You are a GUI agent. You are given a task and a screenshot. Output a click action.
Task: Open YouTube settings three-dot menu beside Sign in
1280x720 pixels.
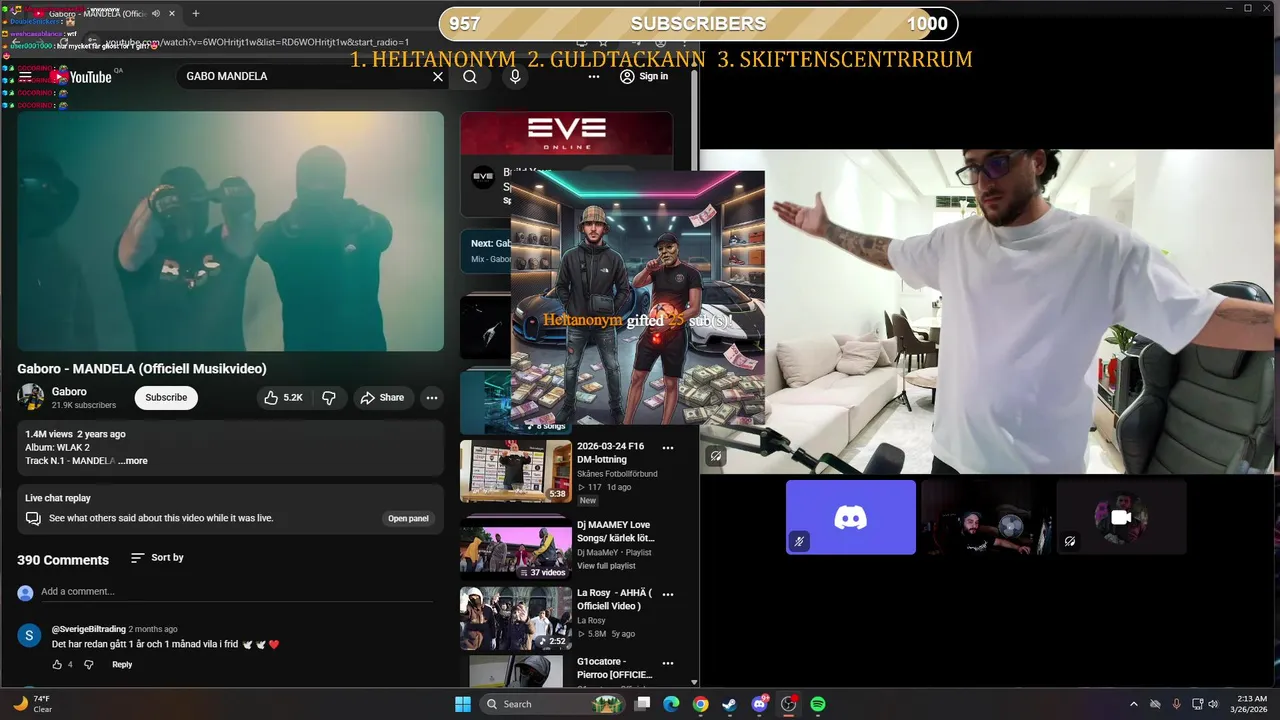click(x=594, y=76)
